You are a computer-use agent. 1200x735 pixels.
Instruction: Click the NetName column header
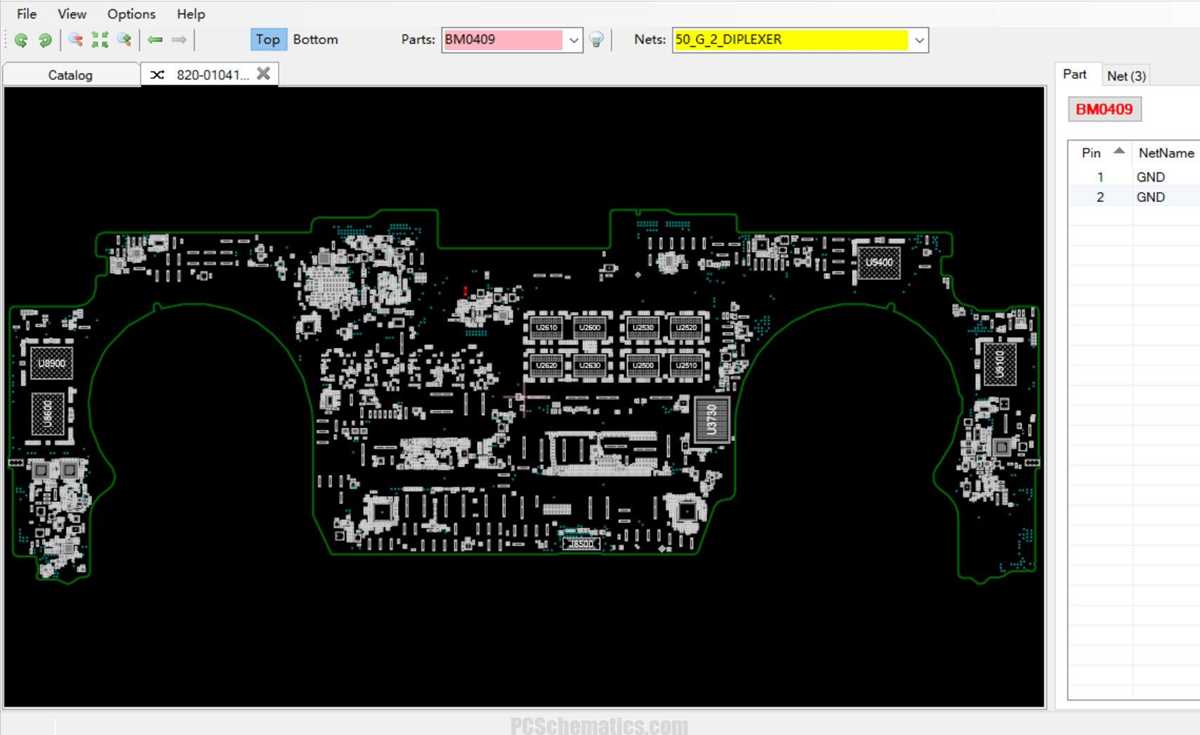coord(1165,153)
